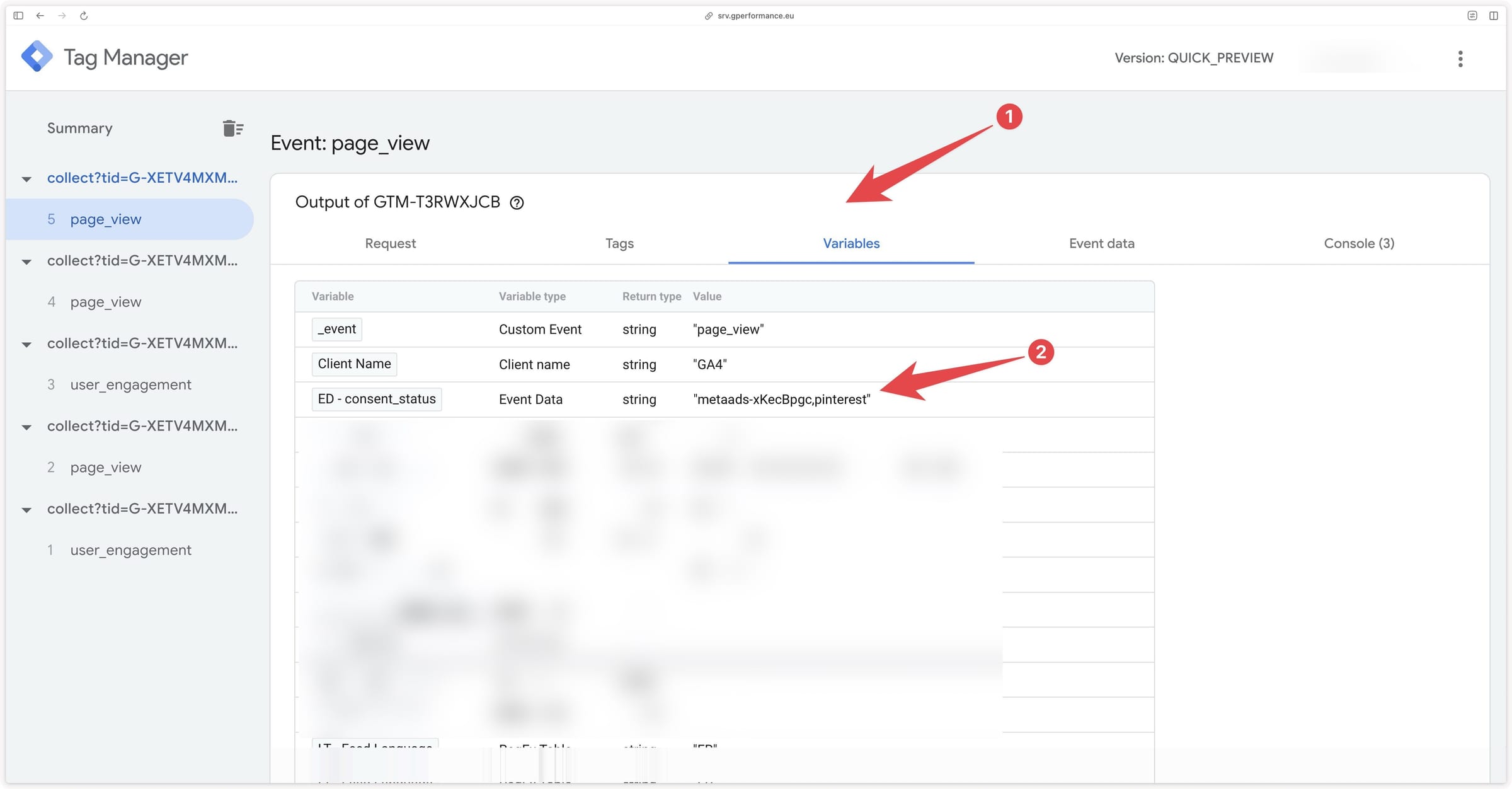The height and width of the screenshot is (789, 1512).
Task: Click the Return type column header
Action: [x=651, y=296]
